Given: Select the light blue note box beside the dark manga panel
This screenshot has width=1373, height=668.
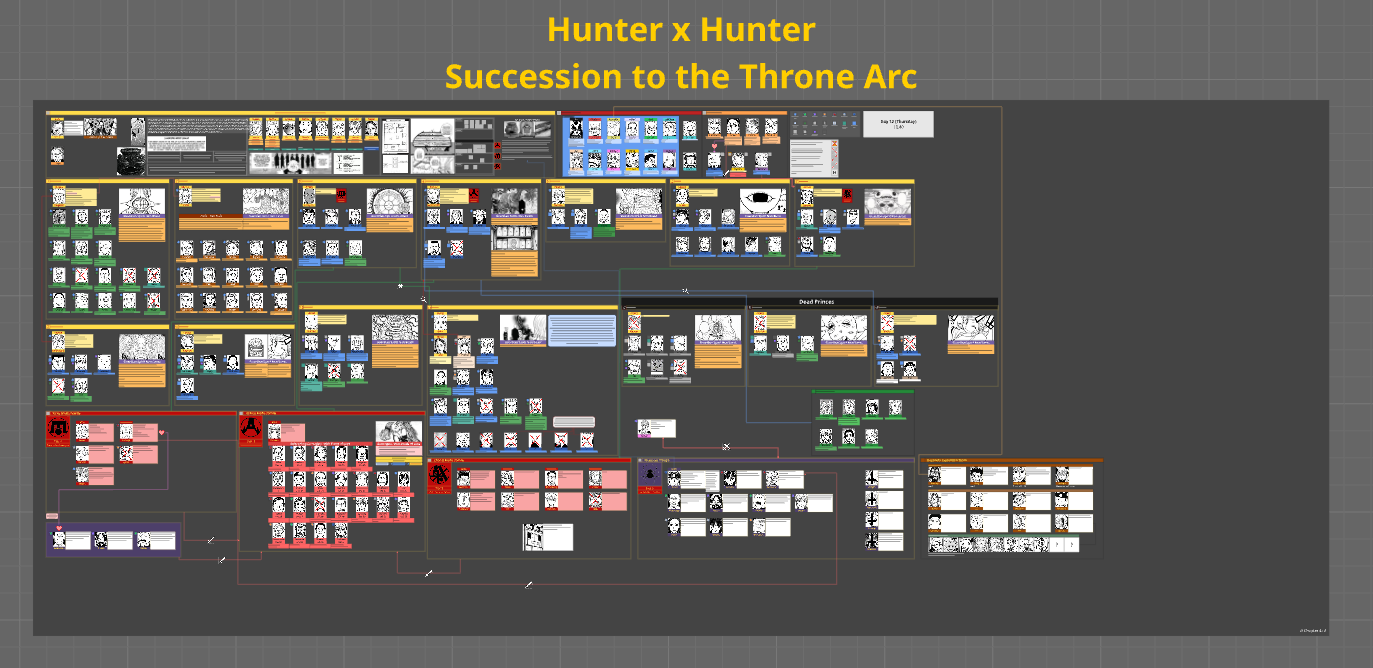Looking at the screenshot, I should pyautogui.click(x=582, y=331).
